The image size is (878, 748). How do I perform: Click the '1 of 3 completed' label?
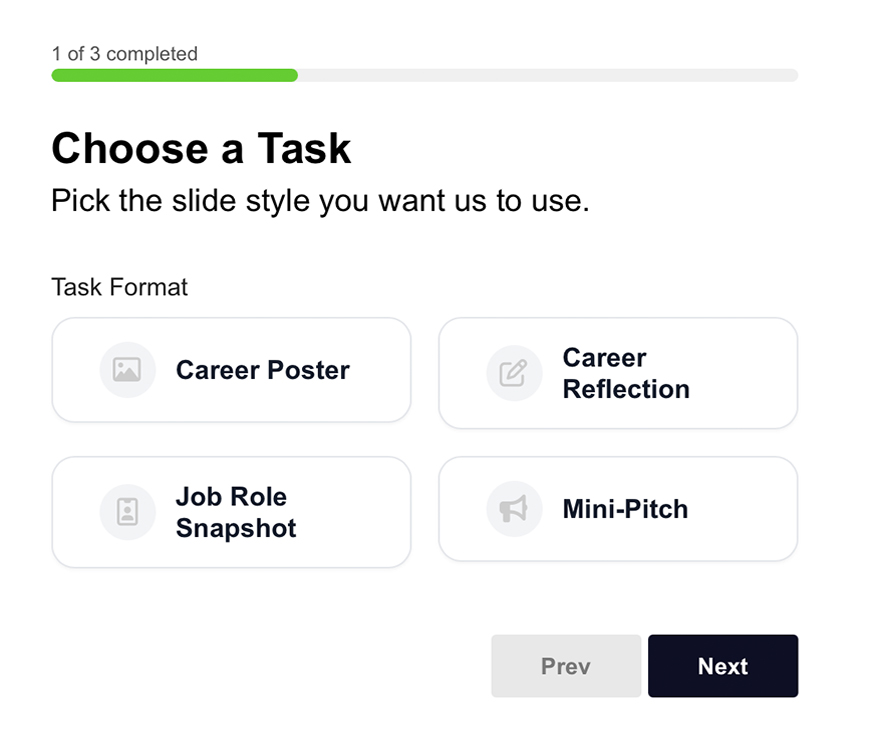pyautogui.click(x=123, y=54)
